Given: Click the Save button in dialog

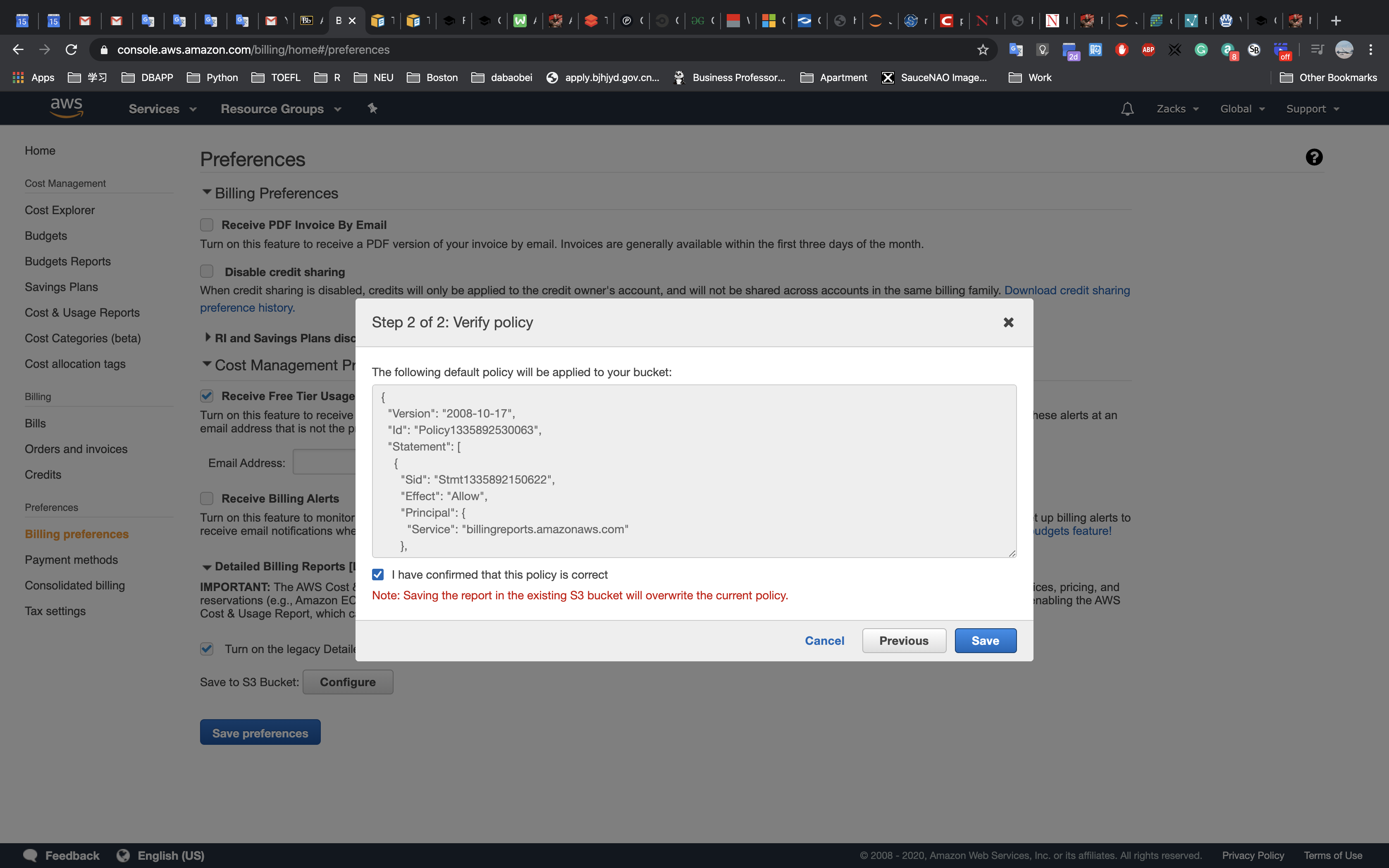Looking at the screenshot, I should pyautogui.click(x=985, y=641).
